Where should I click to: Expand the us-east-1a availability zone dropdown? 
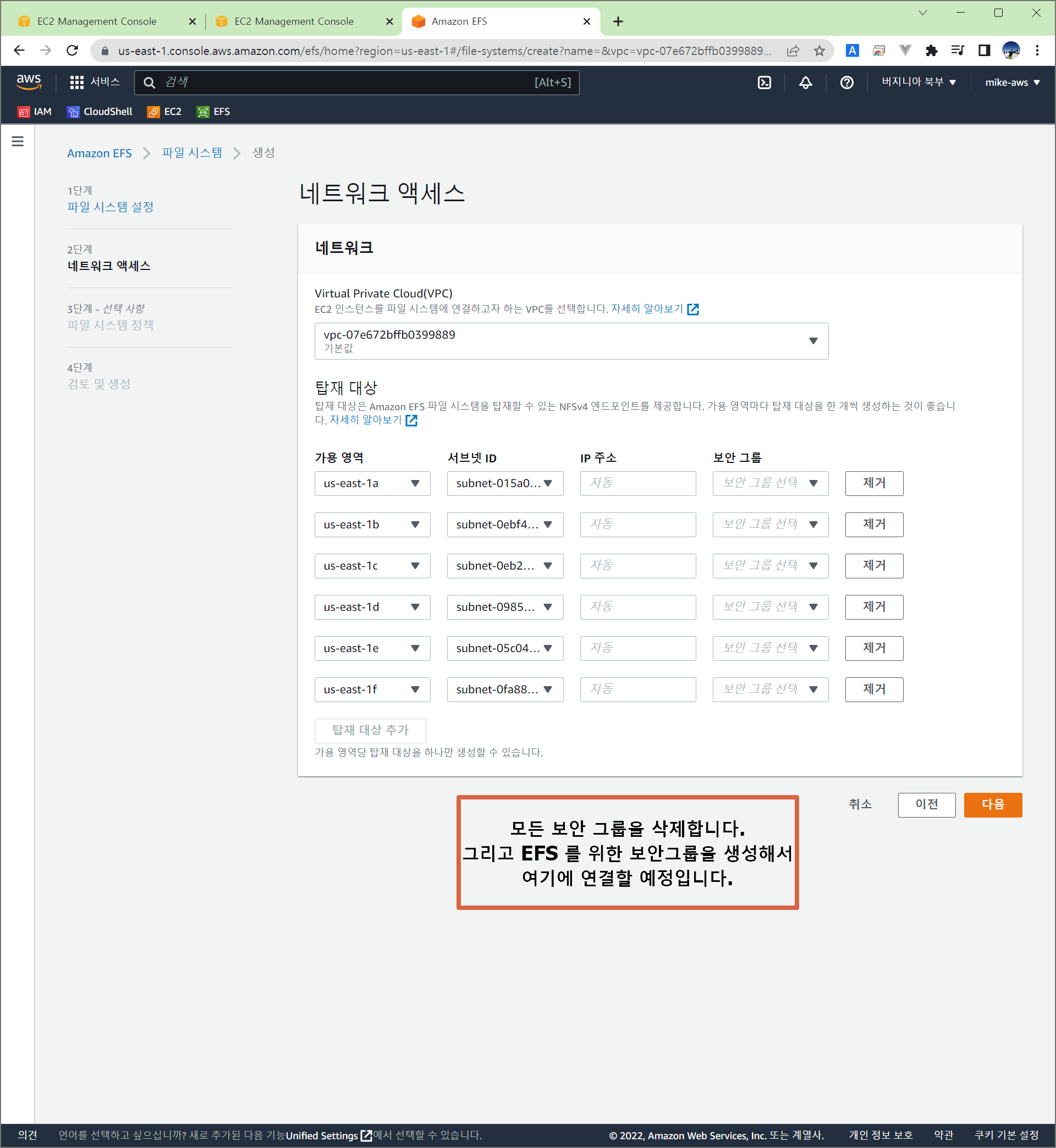pyautogui.click(x=372, y=483)
